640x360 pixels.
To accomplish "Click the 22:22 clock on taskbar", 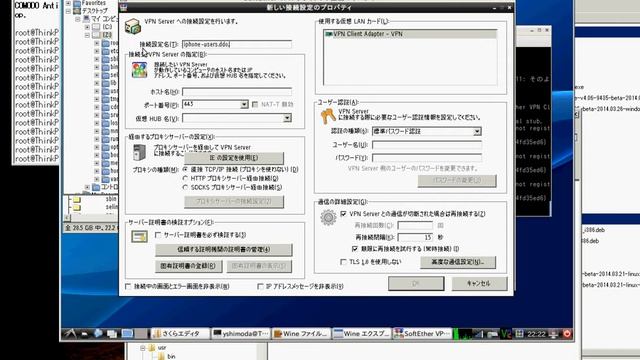I will [x=536, y=334].
